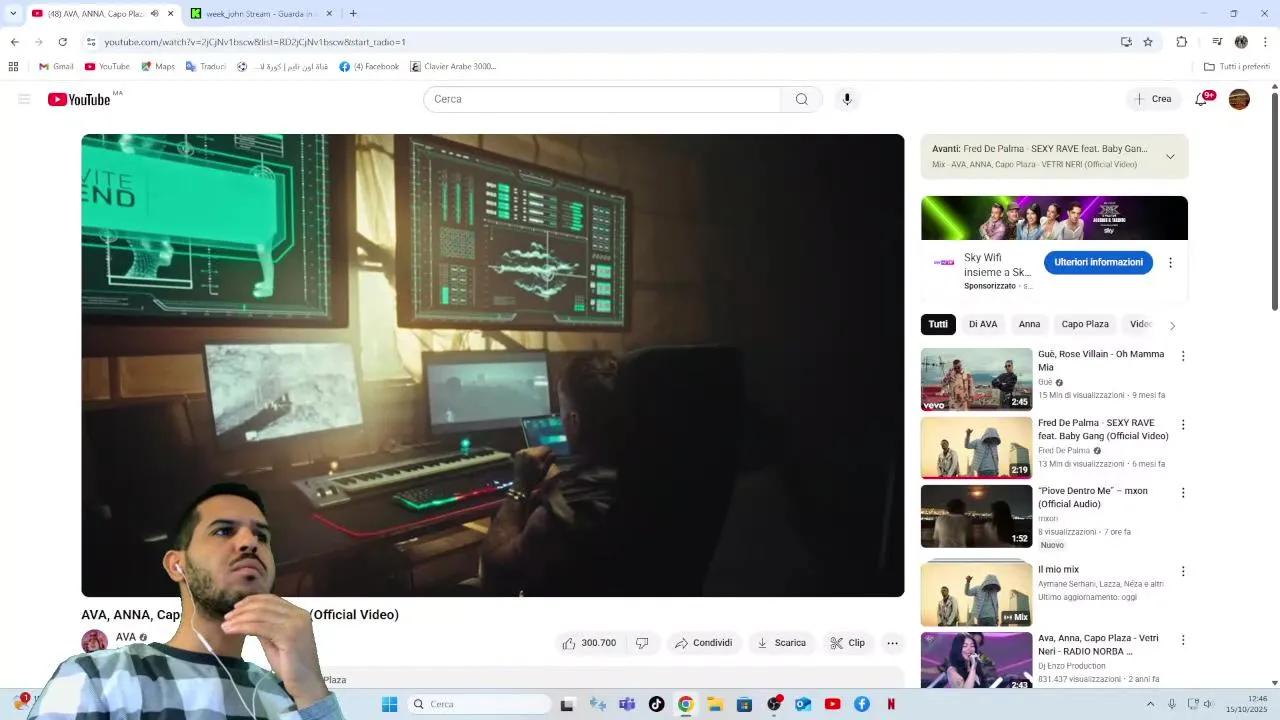Open options menu for Sky Wifi ad
1280x720 pixels.
tap(1170, 263)
